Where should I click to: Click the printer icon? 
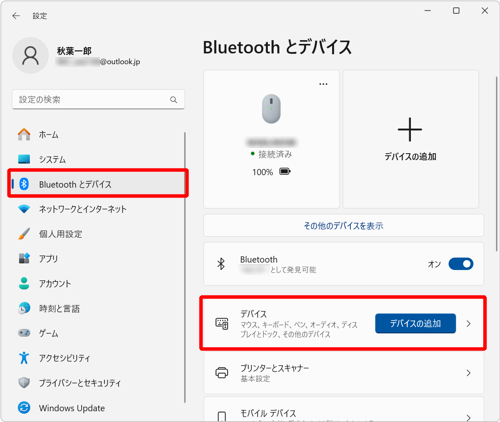pyautogui.click(x=222, y=373)
